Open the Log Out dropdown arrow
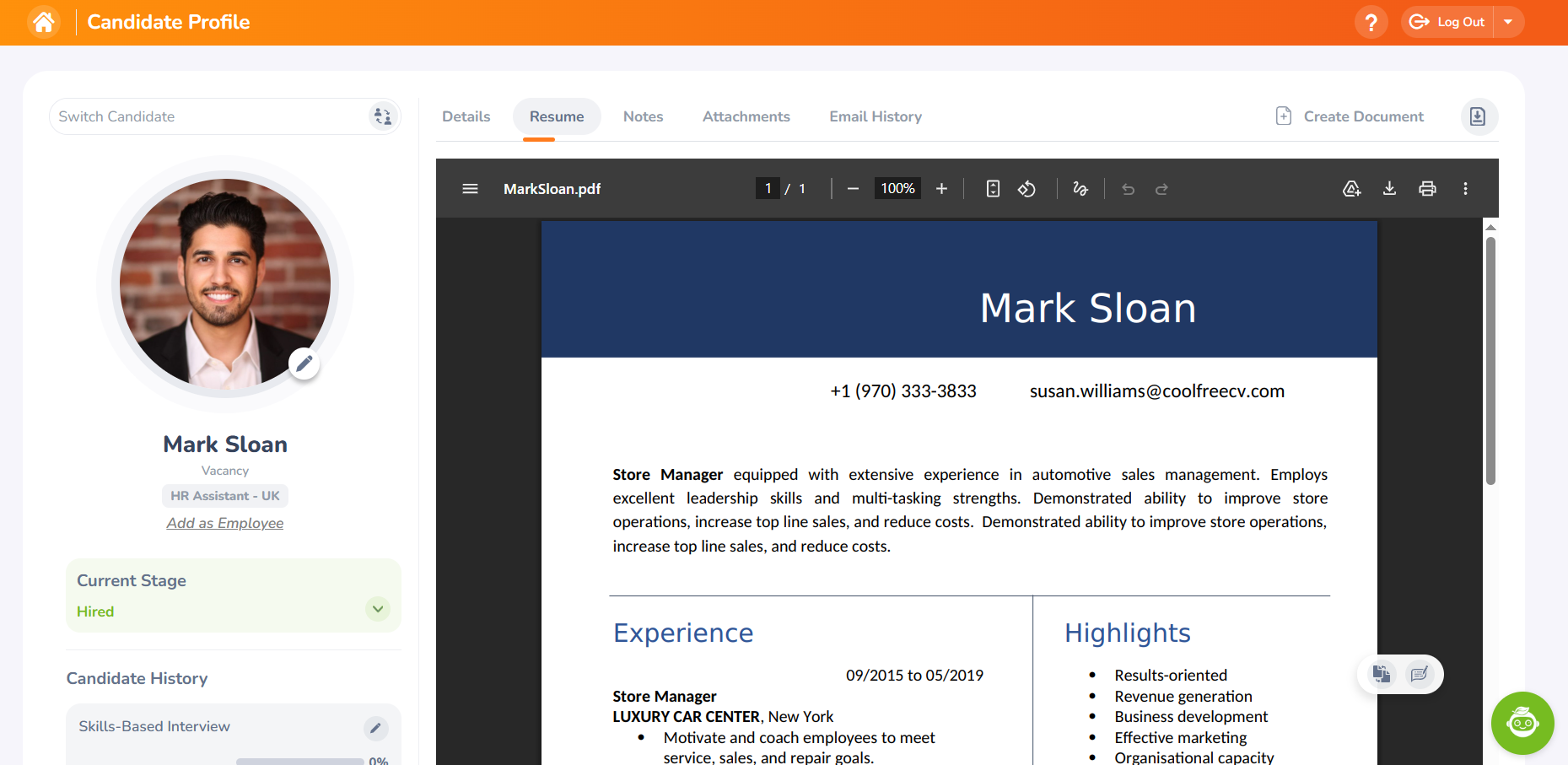This screenshot has width=1568, height=765. coord(1508,22)
